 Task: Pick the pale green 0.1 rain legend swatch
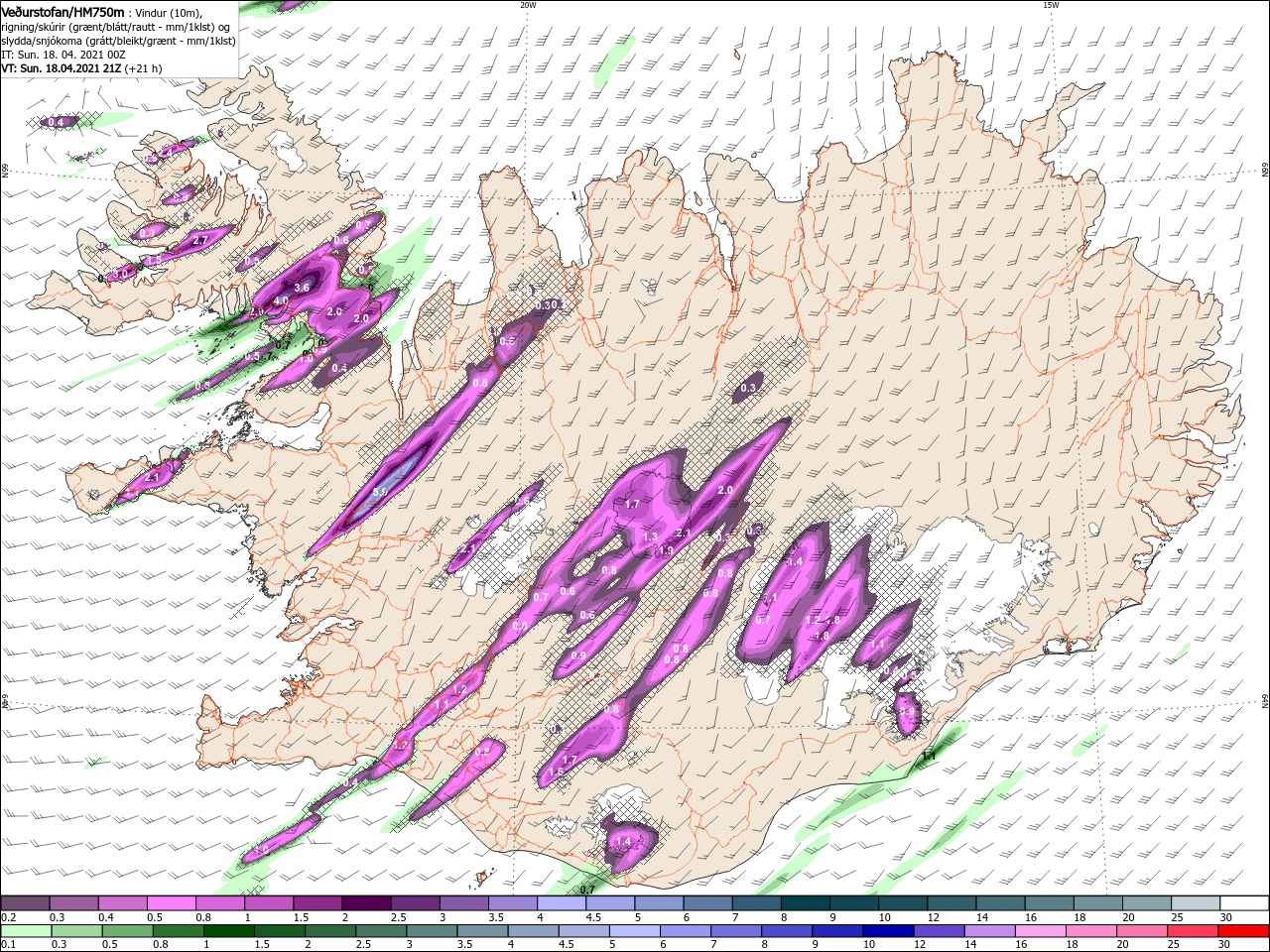[x=27, y=931]
